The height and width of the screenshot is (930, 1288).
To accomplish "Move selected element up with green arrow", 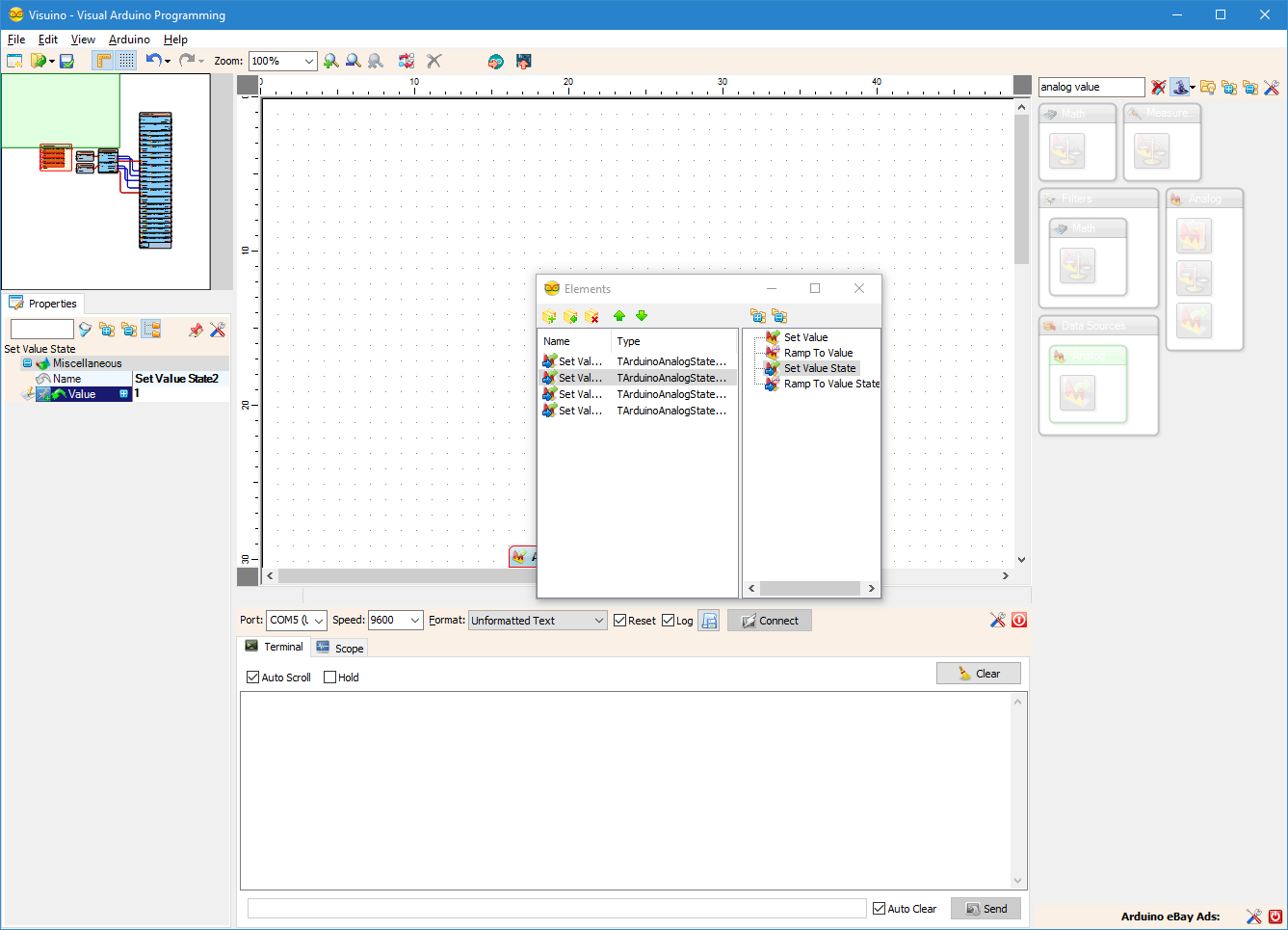I will coord(619,316).
